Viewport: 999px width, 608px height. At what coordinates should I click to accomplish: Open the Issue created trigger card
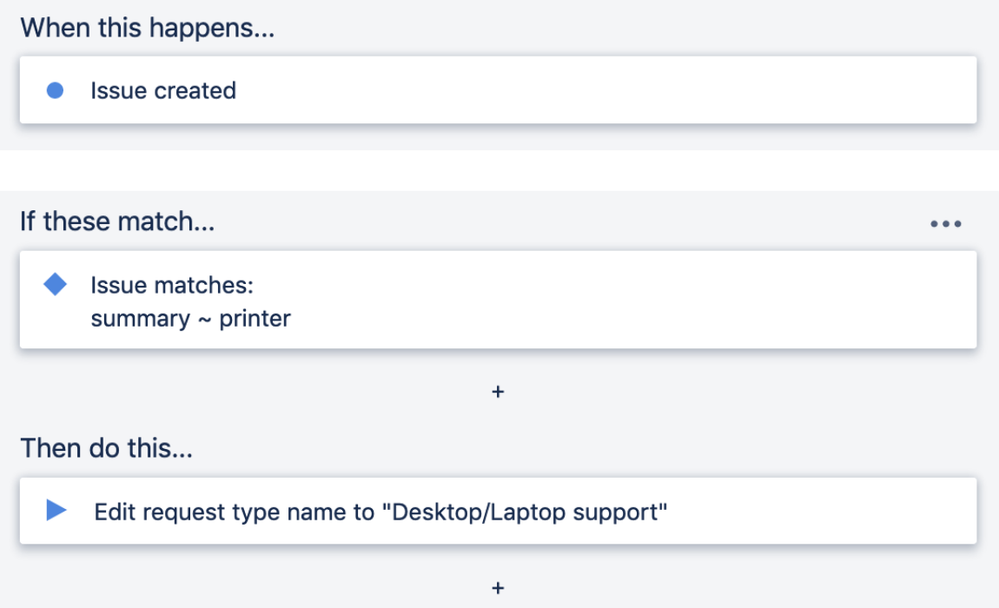click(x=600, y=91)
